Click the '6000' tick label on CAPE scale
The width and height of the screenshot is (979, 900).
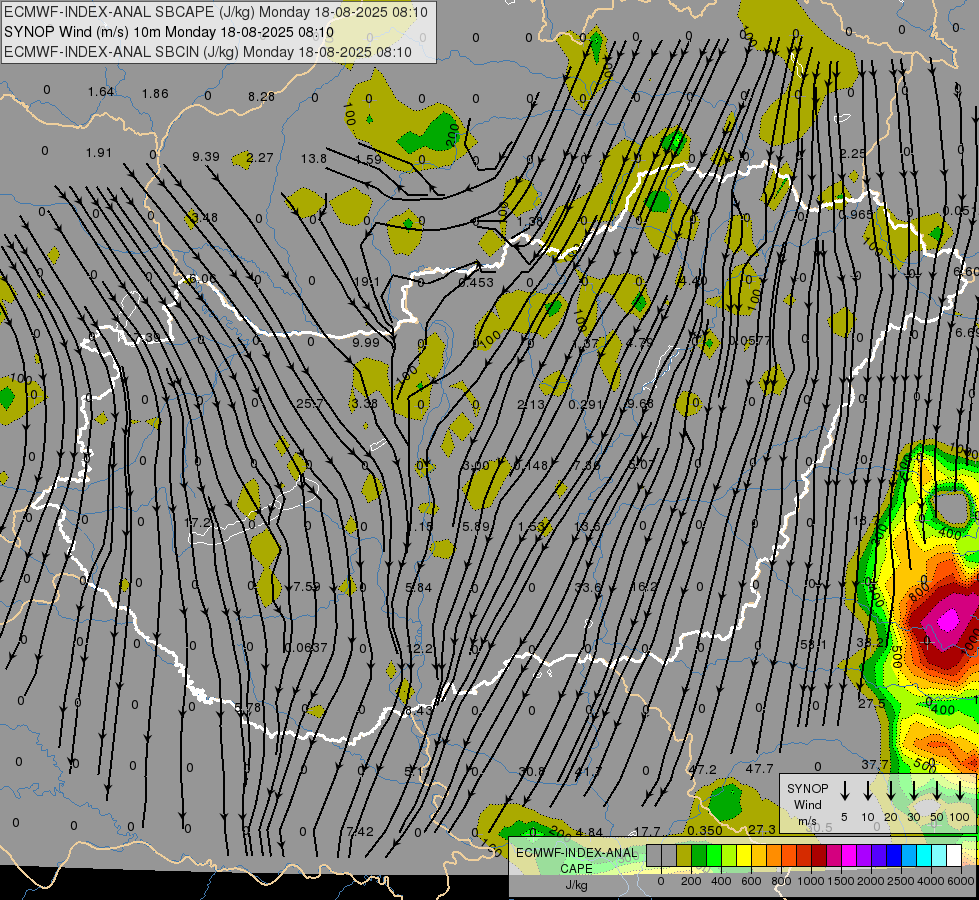pos(962,881)
